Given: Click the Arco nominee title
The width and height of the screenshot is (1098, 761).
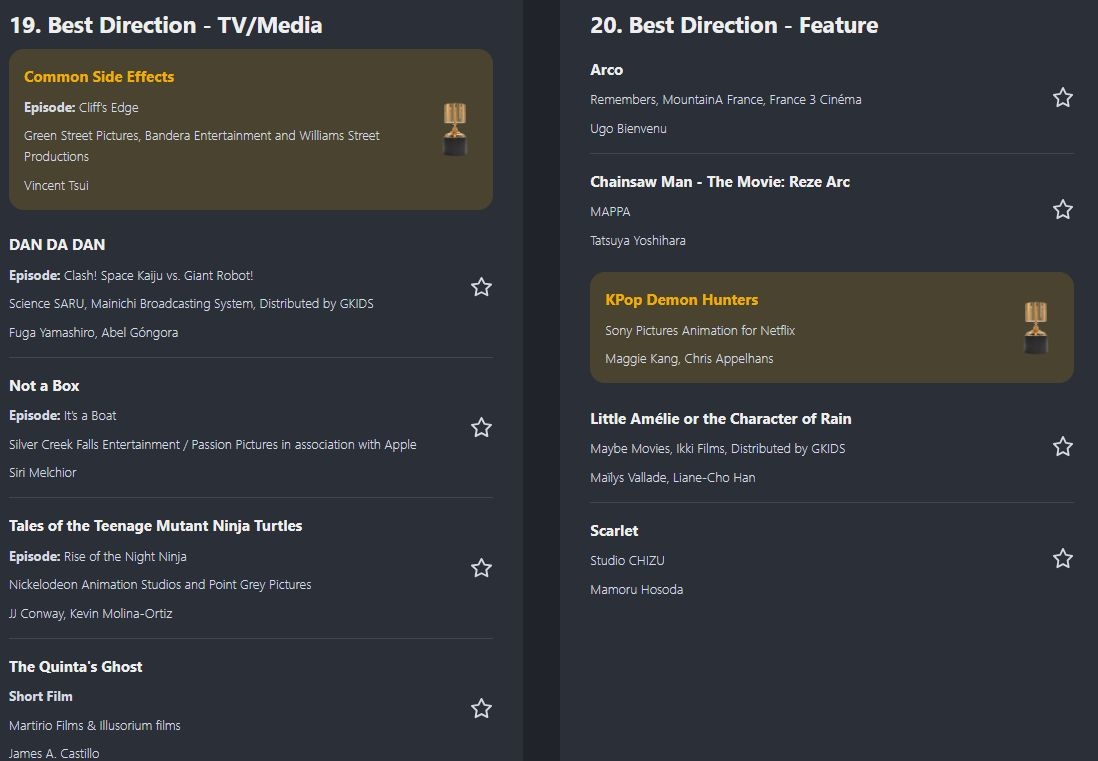Looking at the screenshot, I should tap(606, 70).
